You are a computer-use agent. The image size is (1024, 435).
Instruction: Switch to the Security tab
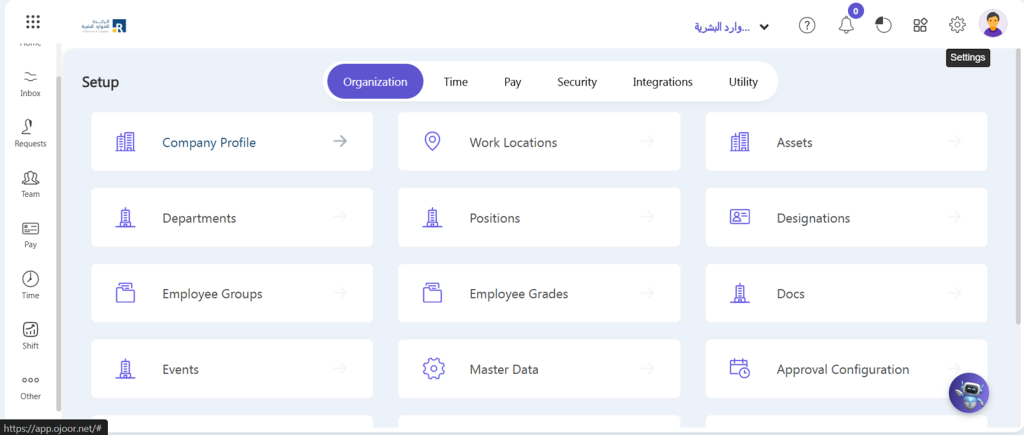(577, 82)
